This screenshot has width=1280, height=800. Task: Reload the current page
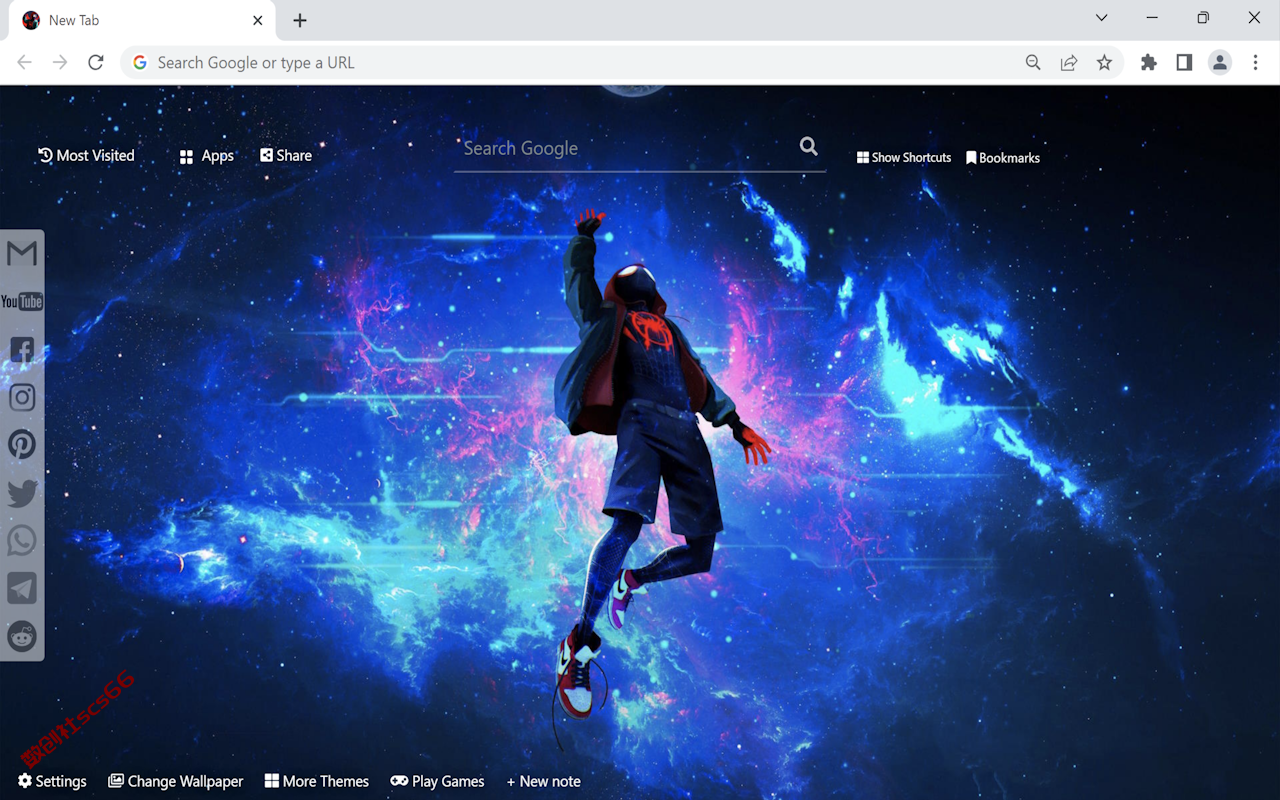(x=96, y=63)
